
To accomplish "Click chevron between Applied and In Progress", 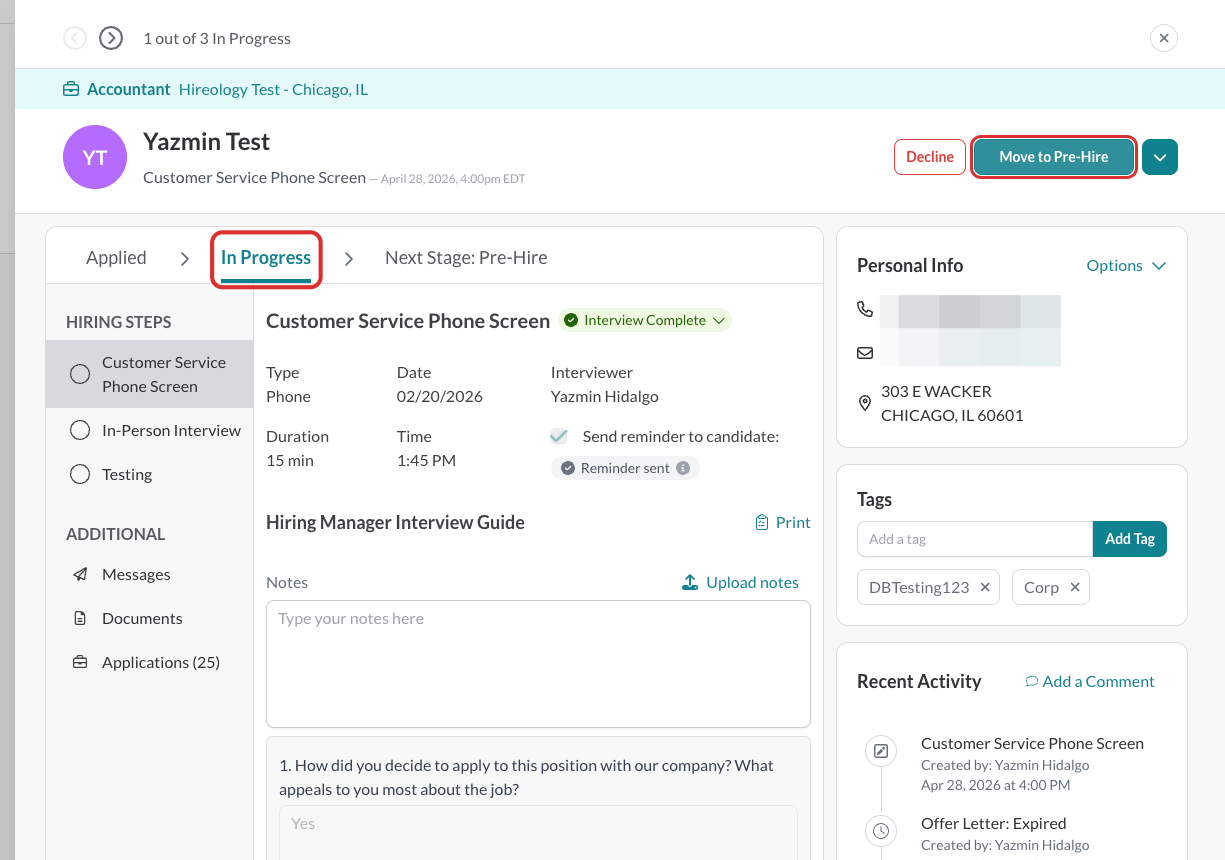I will pos(184,258).
